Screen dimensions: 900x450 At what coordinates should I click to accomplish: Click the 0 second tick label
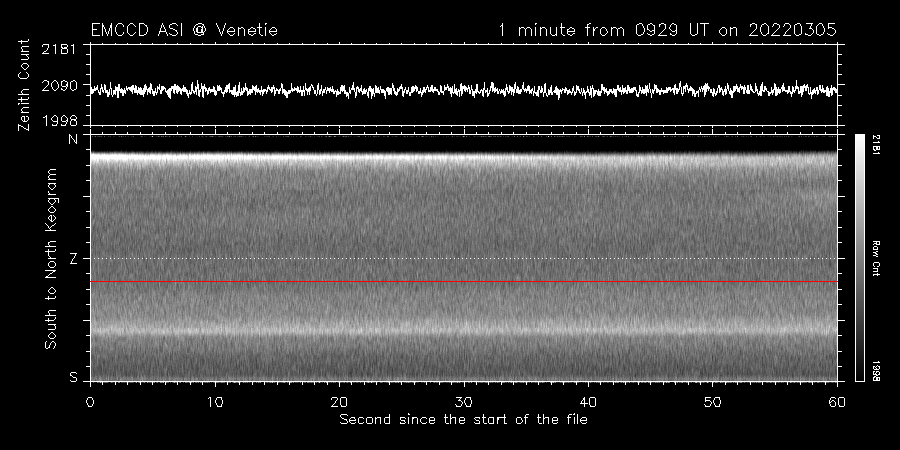[x=90, y=402]
